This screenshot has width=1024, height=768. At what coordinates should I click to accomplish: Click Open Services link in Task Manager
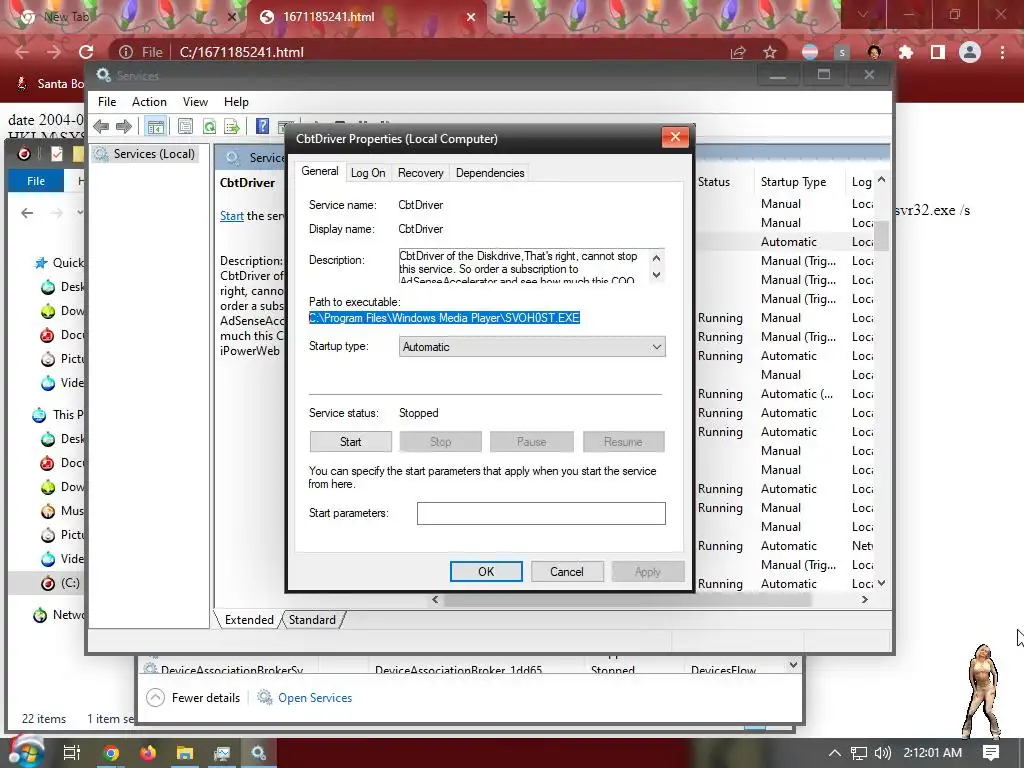pyautogui.click(x=315, y=697)
